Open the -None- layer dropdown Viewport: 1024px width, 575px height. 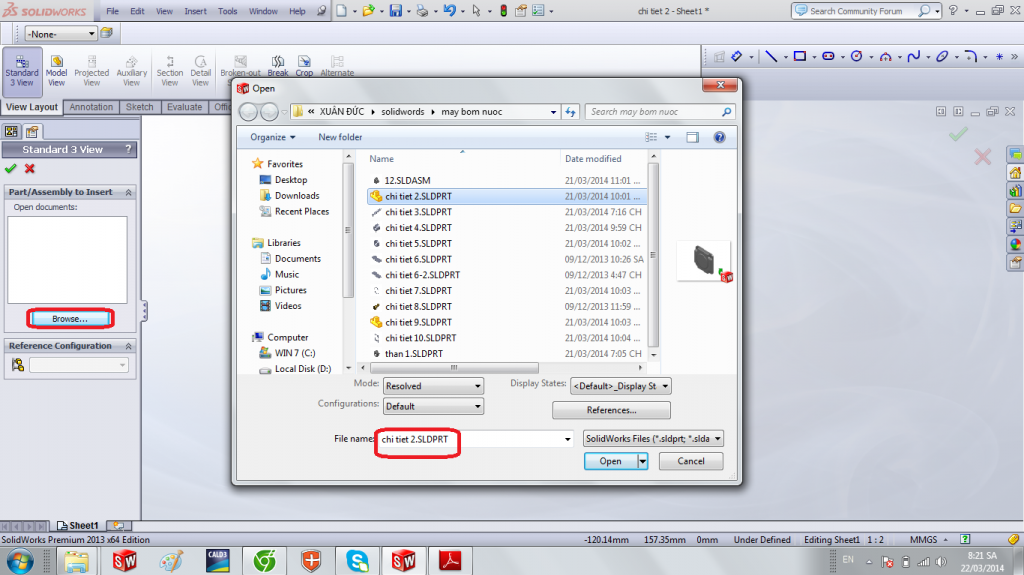coord(61,34)
